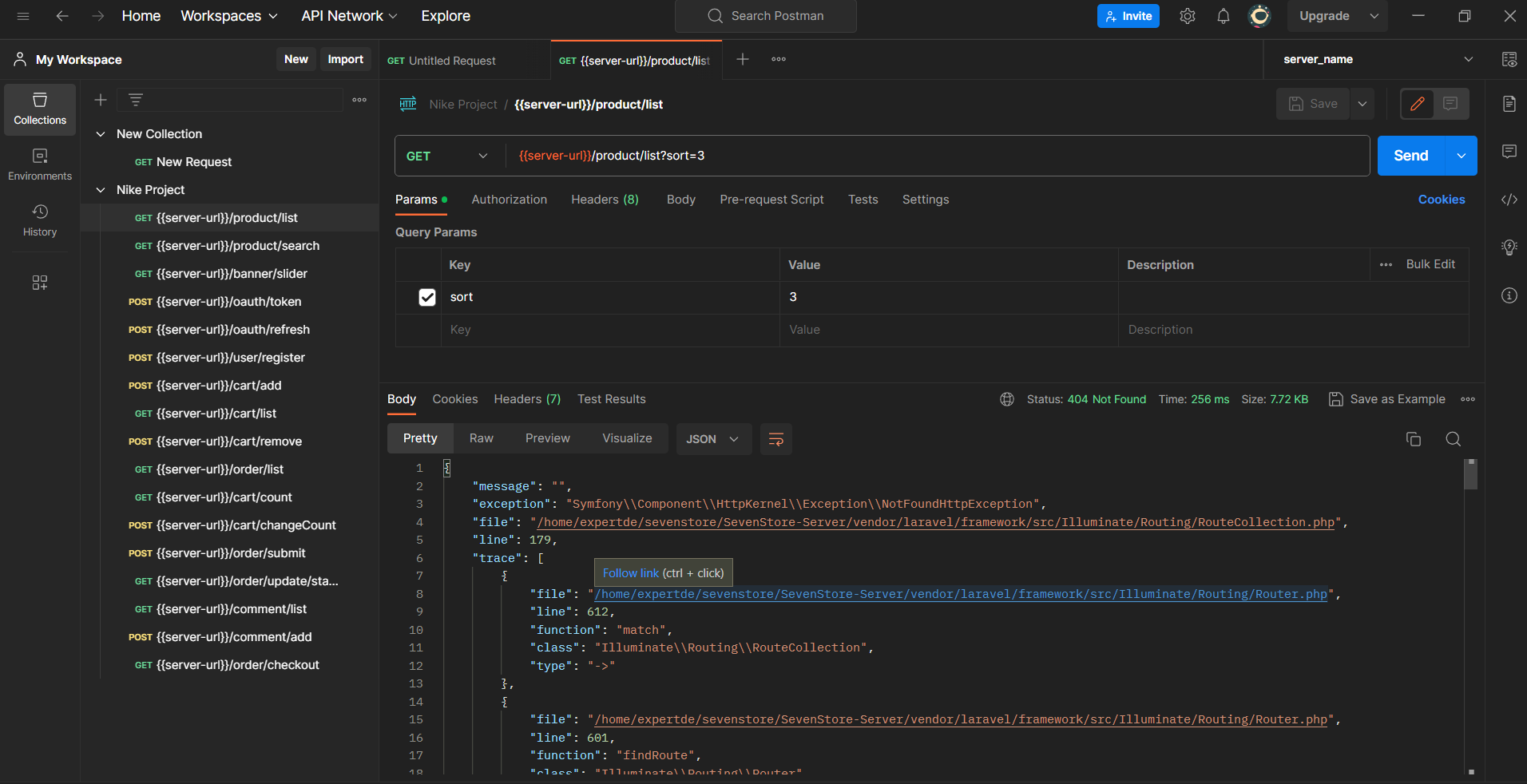Viewport: 1527px width, 784px height.
Task: Open History in the sidebar
Action: coord(40,221)
